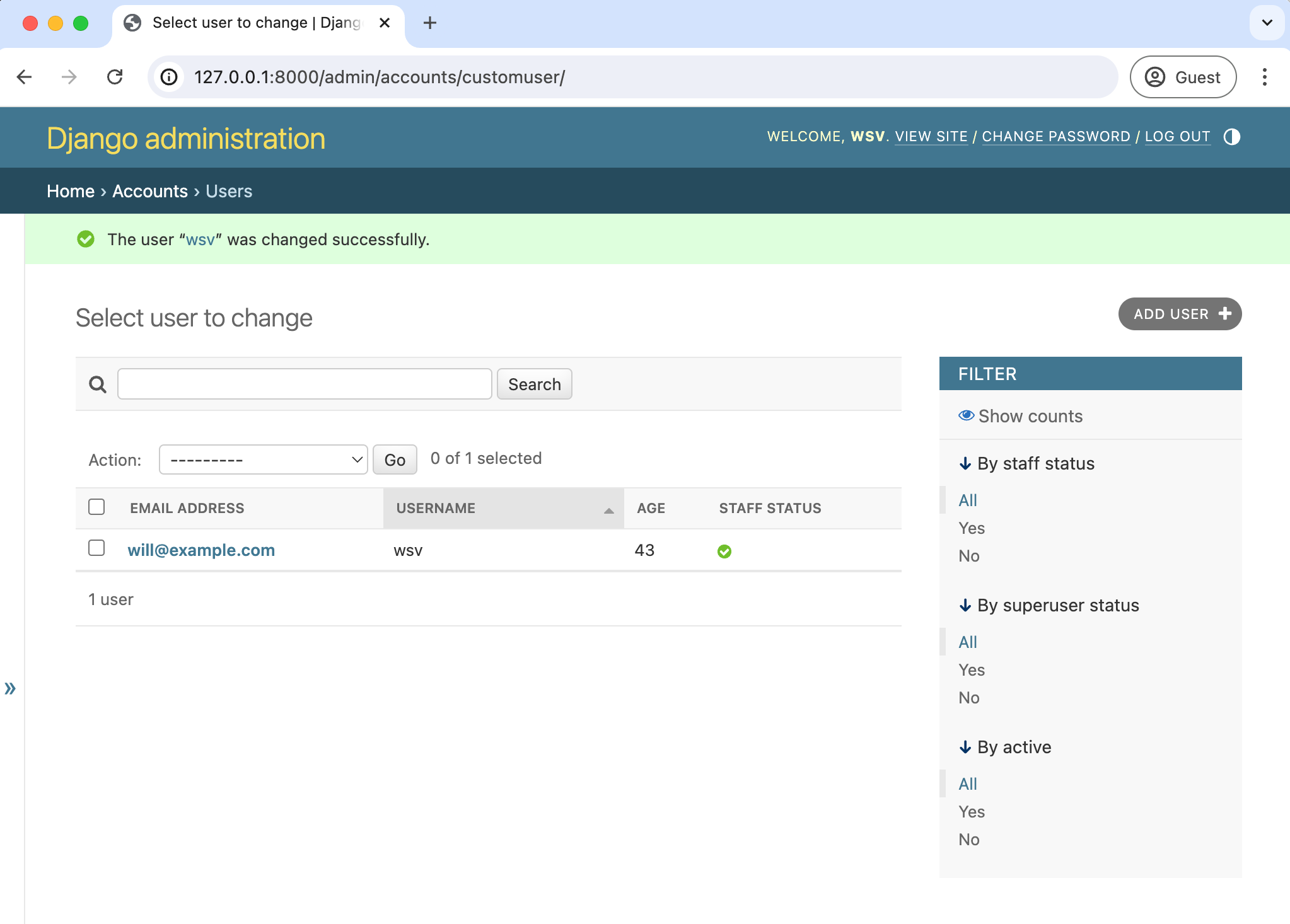
Task: Expand the collapsed navigation sidebar
Action: point(10,688)
